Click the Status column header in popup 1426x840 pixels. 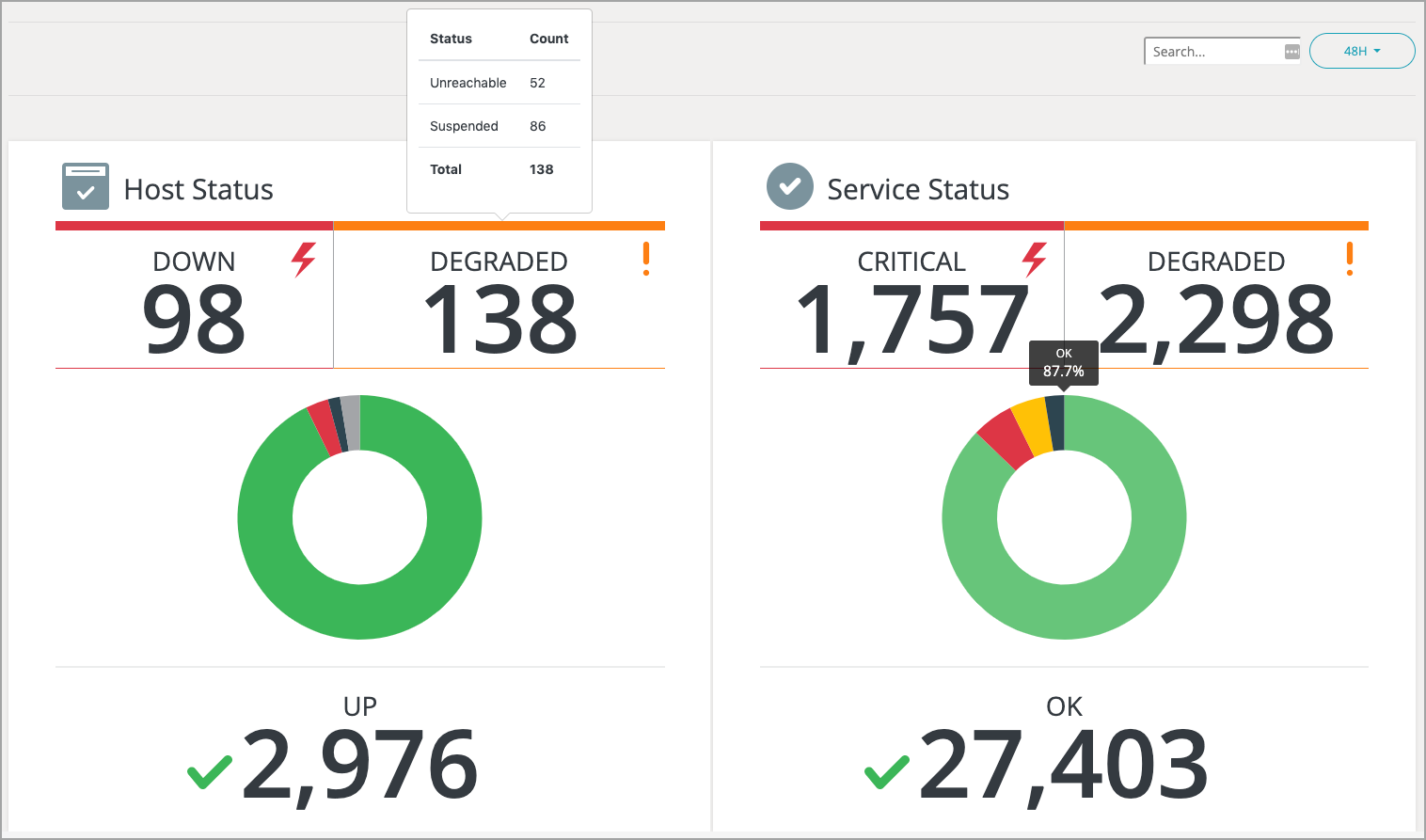[x=451, y=39]
